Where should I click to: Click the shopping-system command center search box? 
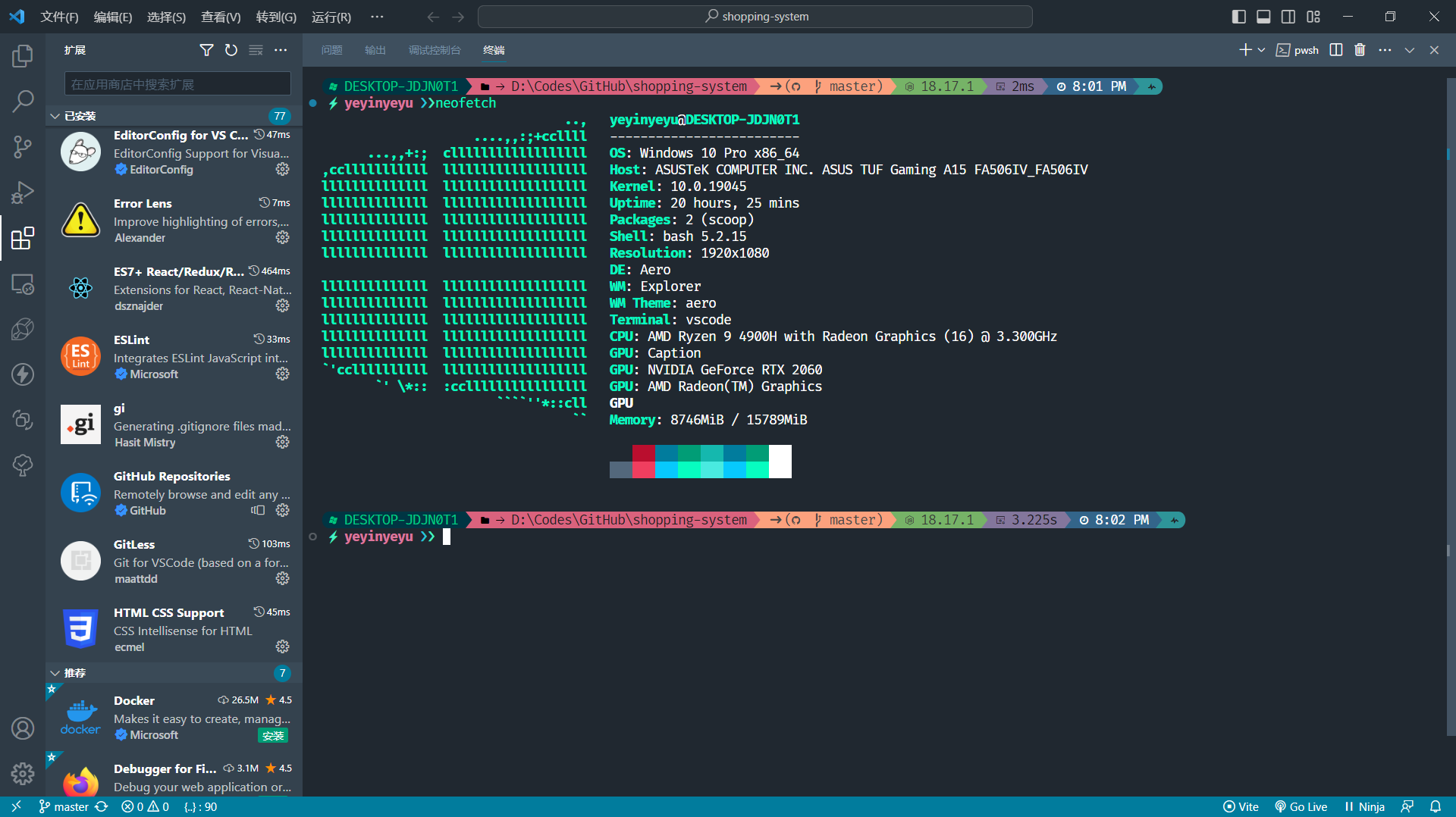pyautogui.click(x=755, y=17)
